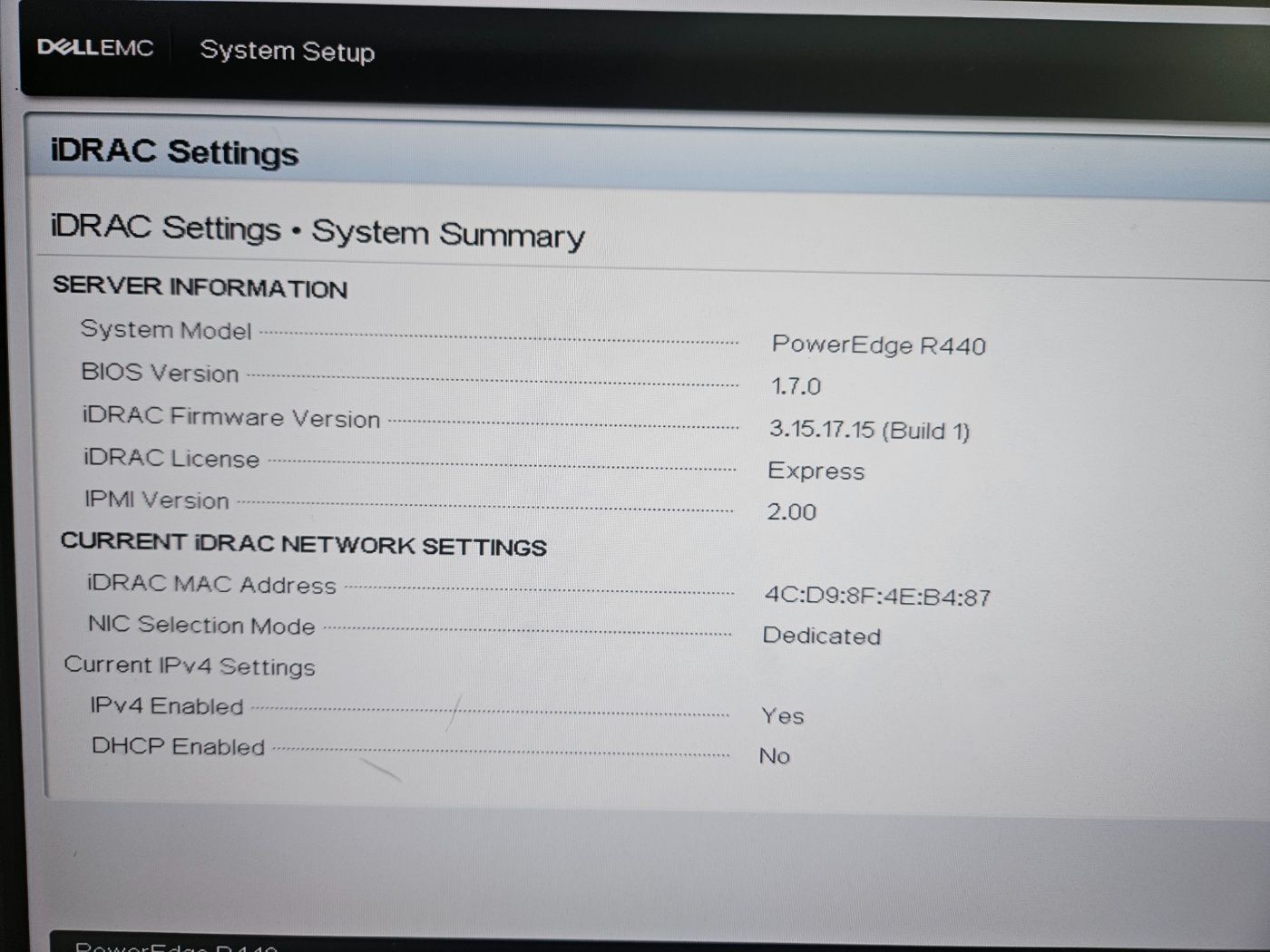Click the PowerEdge R440 value
Image resolution: width=1270 pixels, height=952 pixels.
pos(878,345)
